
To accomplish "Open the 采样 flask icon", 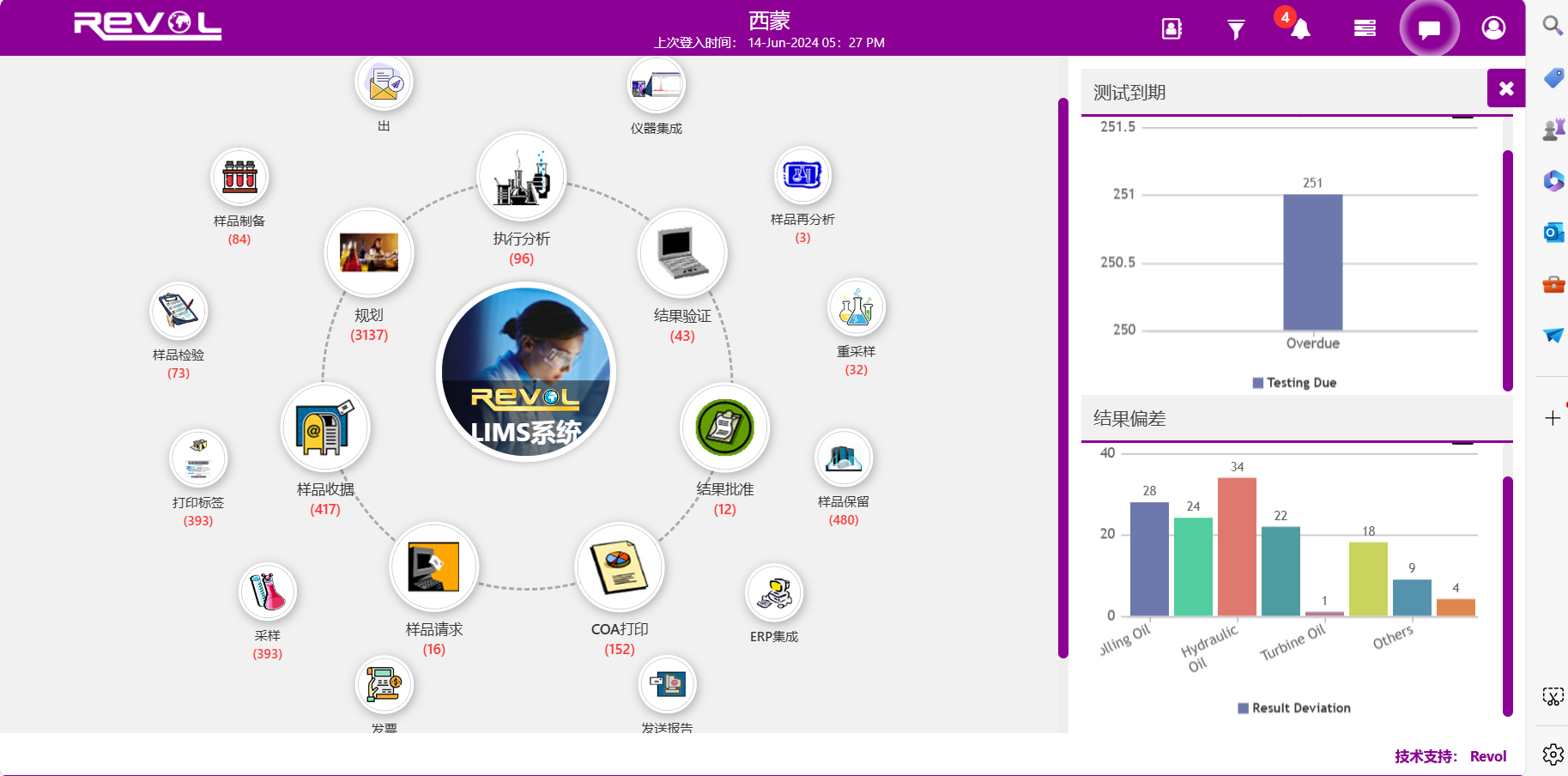I will 268,591.
